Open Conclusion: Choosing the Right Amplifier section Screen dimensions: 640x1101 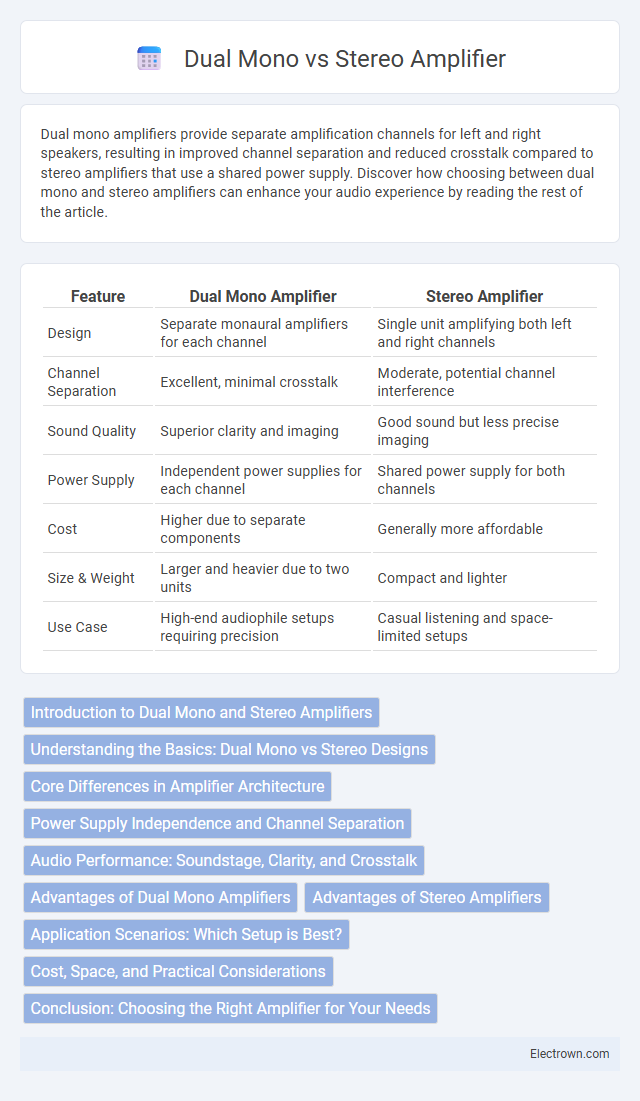pos(230,1008)
